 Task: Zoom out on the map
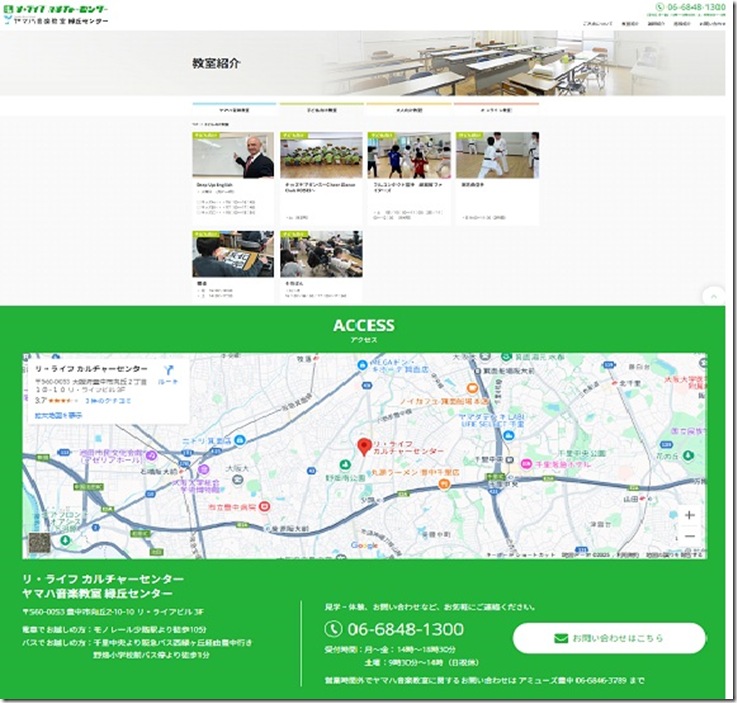point(689,537)
